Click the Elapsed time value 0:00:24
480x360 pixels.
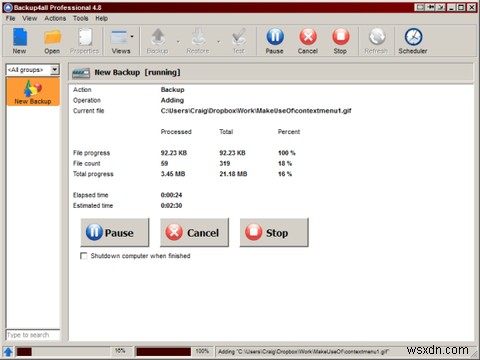pyautogui.click(x=171, y=195)
